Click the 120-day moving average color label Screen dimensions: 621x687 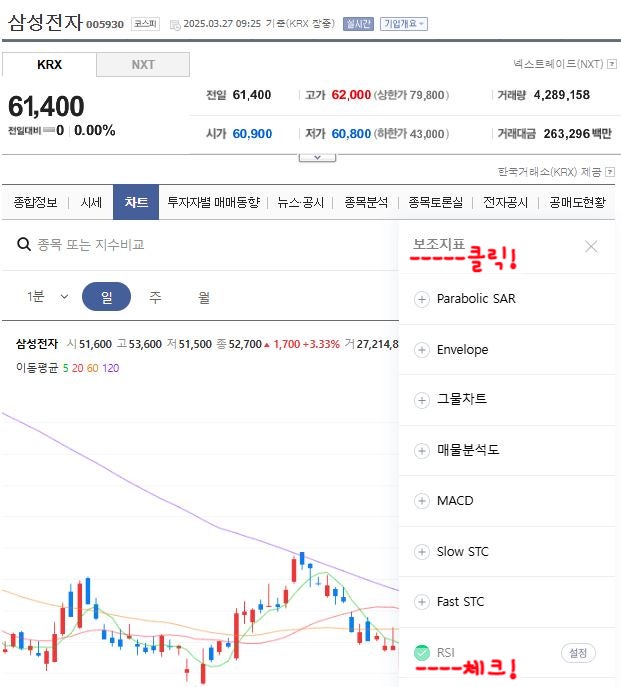click(x=111, y=368)
